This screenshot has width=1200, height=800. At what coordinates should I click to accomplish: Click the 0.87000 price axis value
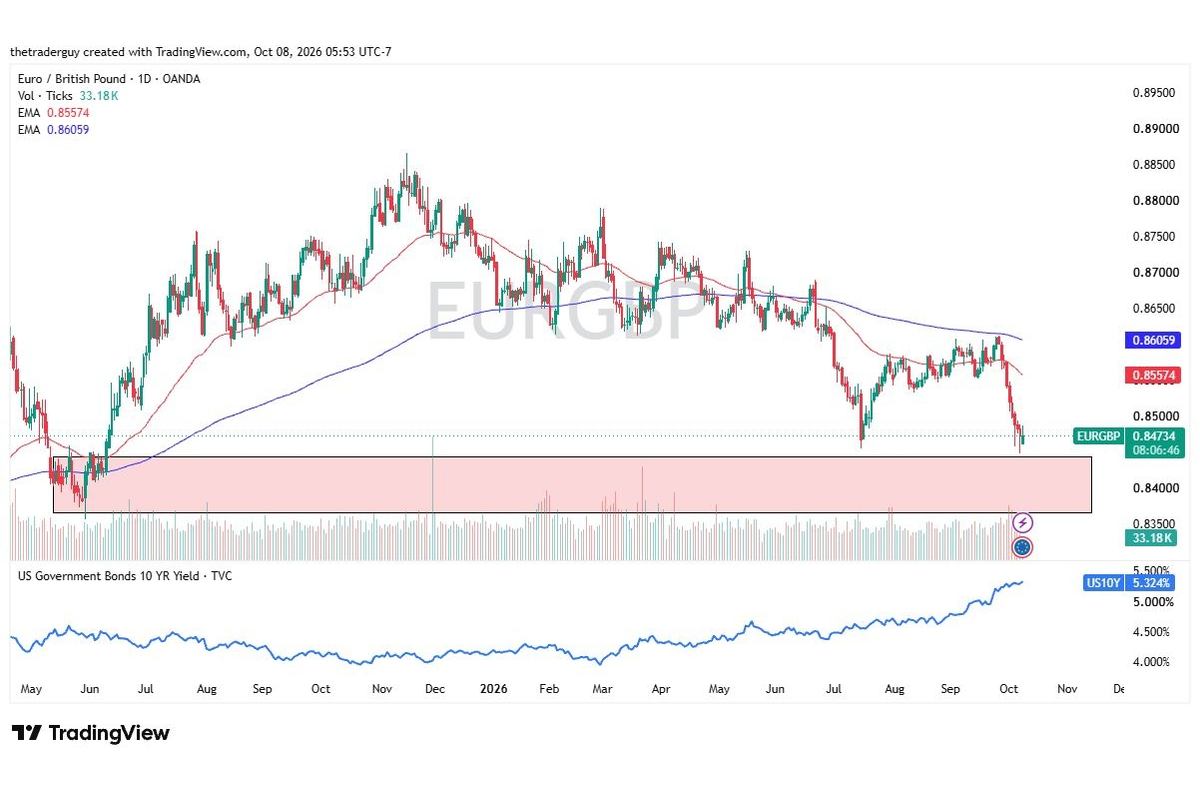(x=1154, y=272)
